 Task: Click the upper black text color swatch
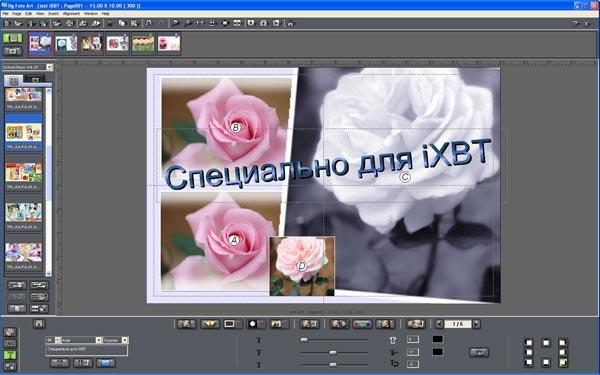click(x=437, y=339)
